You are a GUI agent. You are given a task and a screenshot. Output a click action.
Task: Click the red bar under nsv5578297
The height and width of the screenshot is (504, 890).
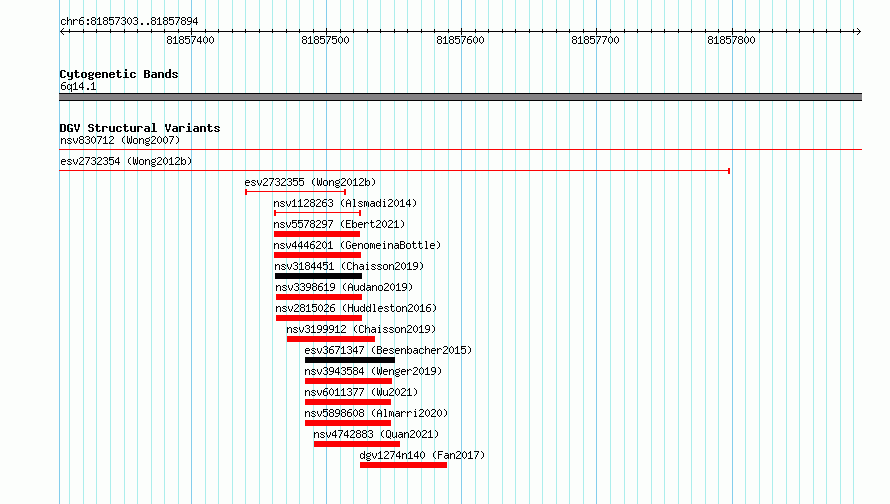[x=317, y=234]
